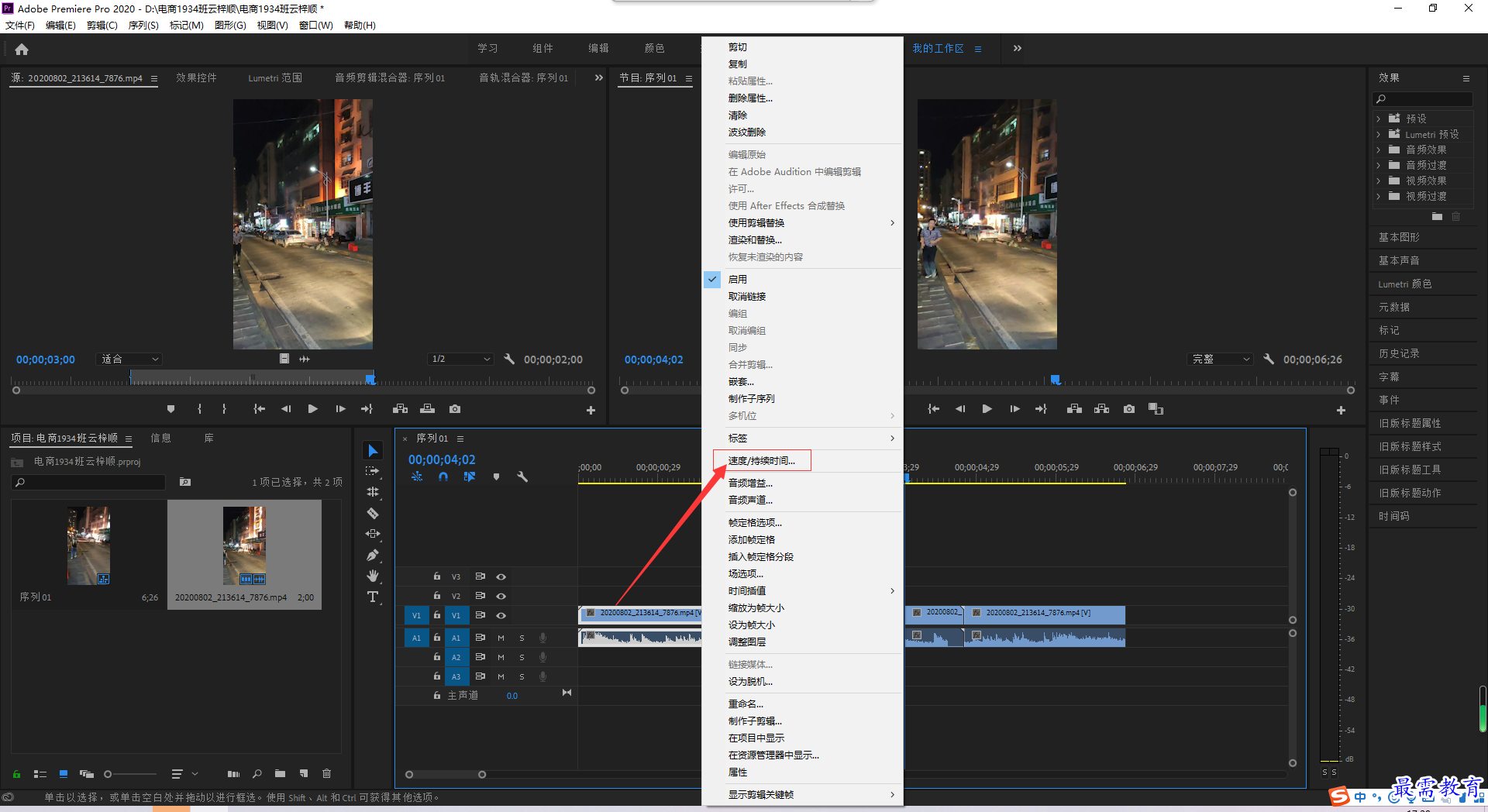Toggle V1 track visibility eye

point(501,615)
